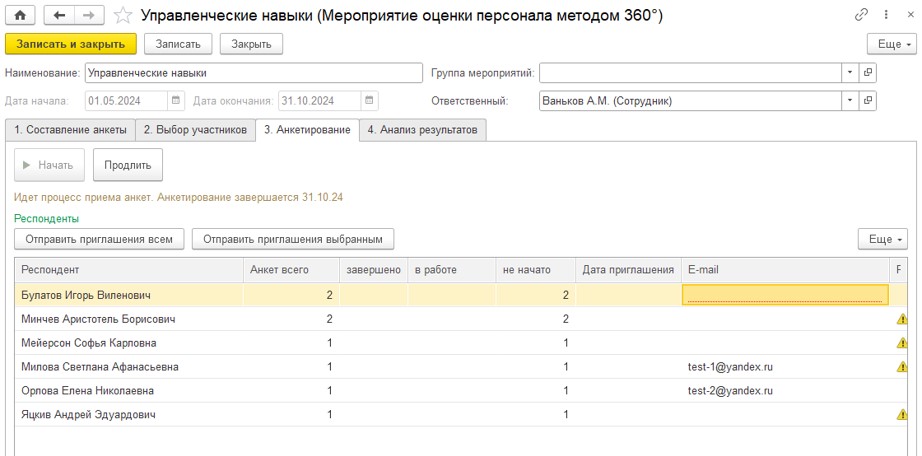The height and width of the screenshot is (456, 922).
Task: Open 4. Анализ результатов tab
Action: [423, 130]
